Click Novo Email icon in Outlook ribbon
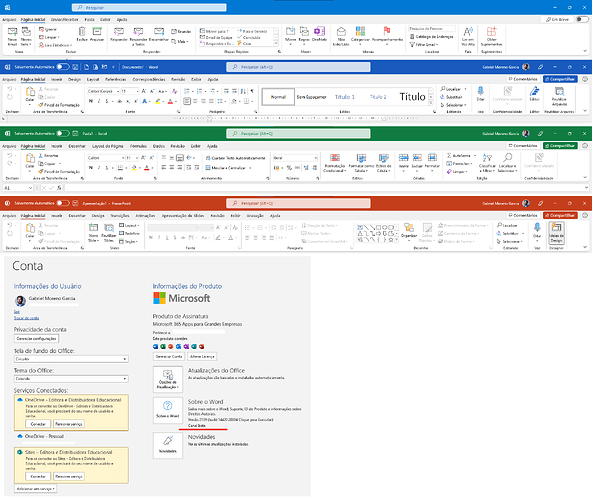The image size is (592, 500). (x=12, y=32)
